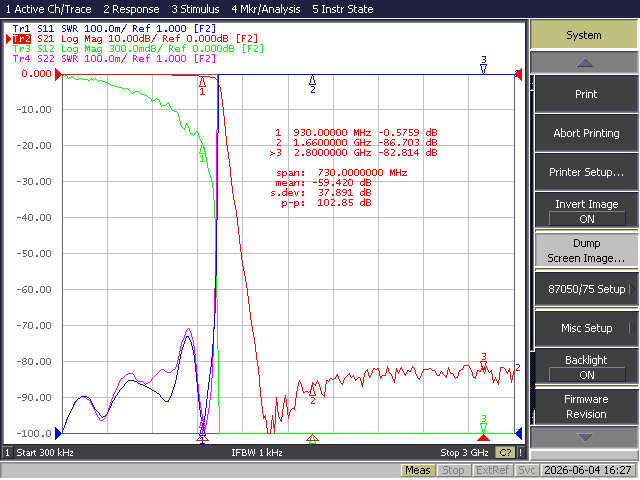
Task: Click the mean -59.420 dB statistic
Action: click(323, 182)
